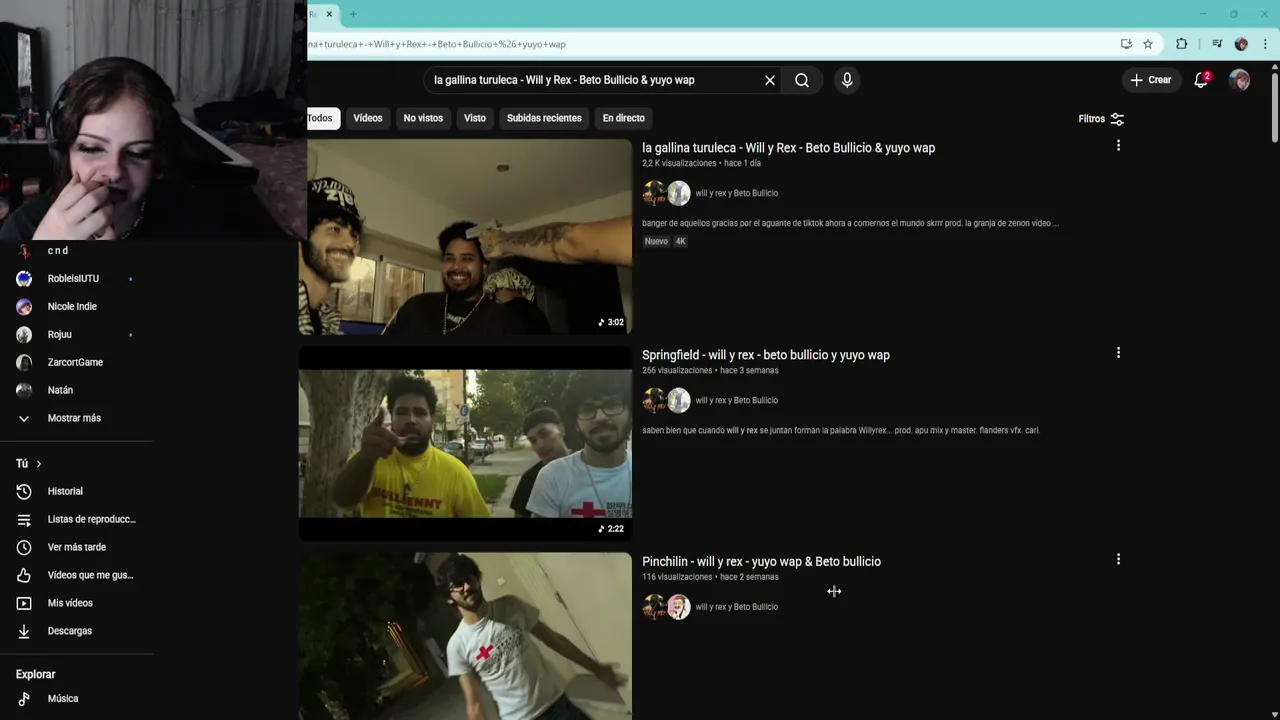Open the browser extensions puzzle icon
This screenshot has height=720, width=1280.
[x=1182, y=44]
